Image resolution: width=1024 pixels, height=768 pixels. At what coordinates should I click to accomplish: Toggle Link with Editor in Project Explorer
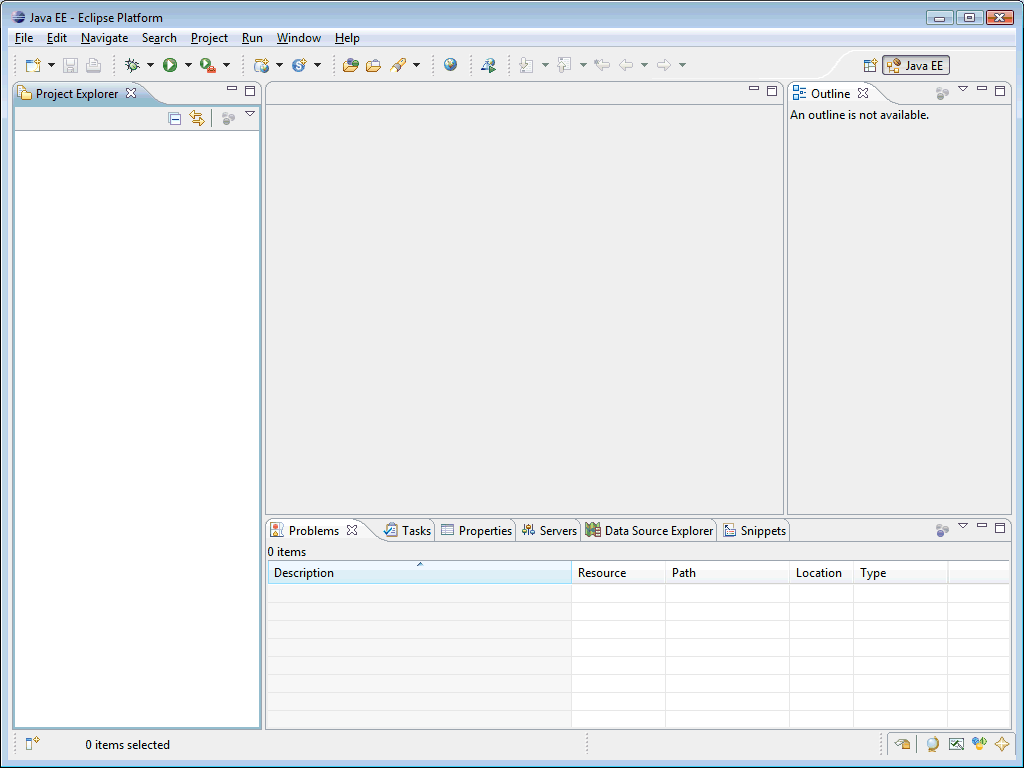pos(197,118)
